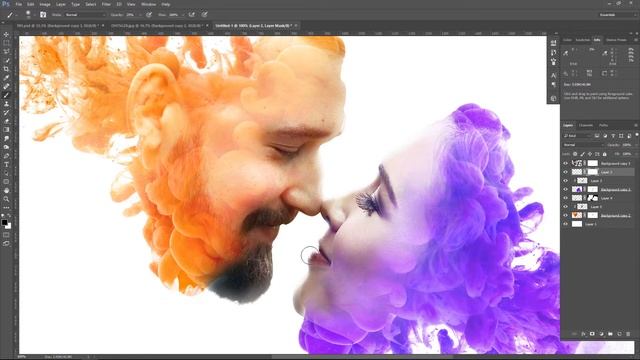Toggle visibility of clipped layer below Layer 4
The width and height of the screenshot is (640, 360).
[x=565, y=207]
